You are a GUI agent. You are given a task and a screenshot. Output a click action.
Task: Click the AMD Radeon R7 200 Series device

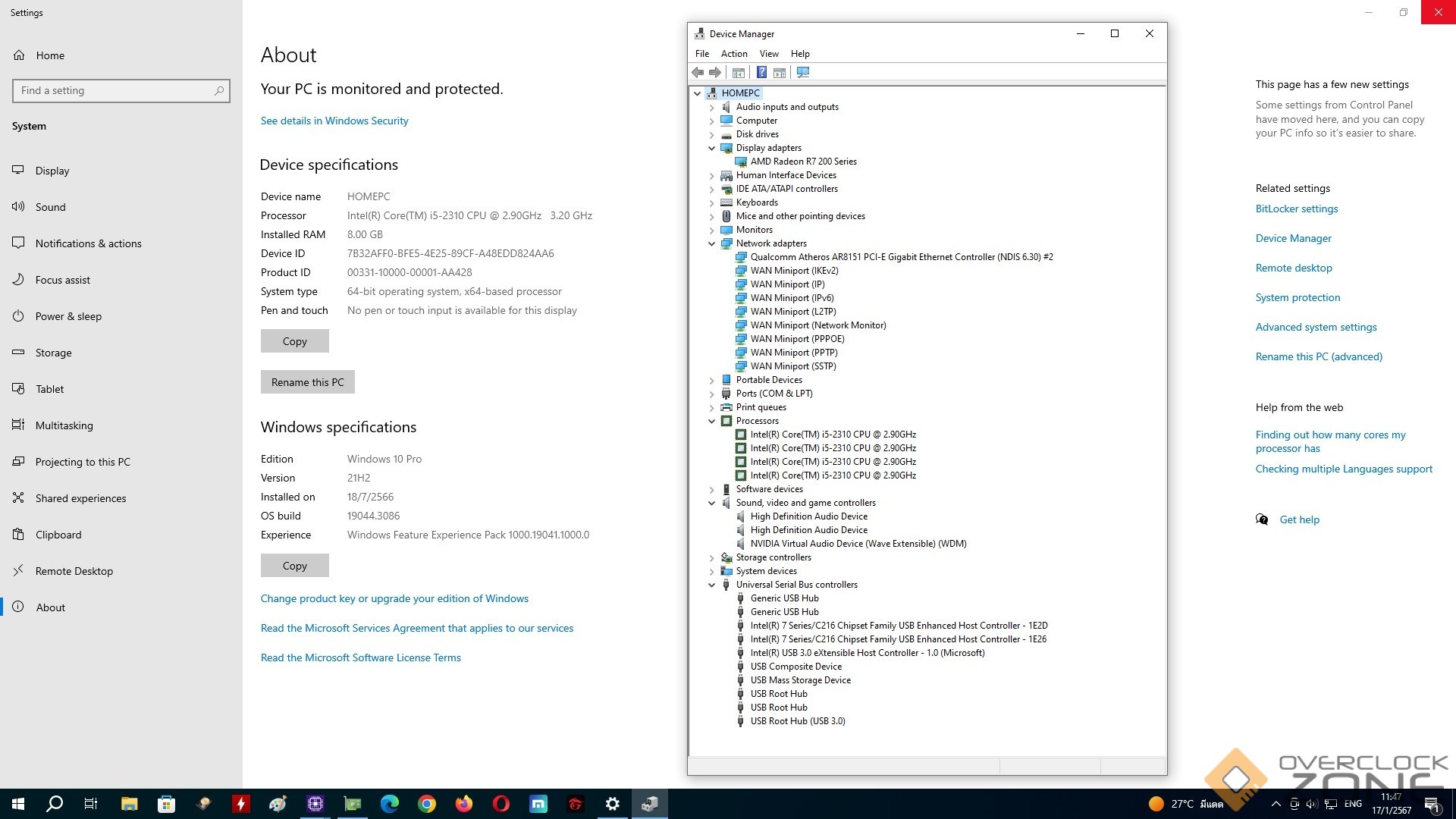(x=803, y=162)
